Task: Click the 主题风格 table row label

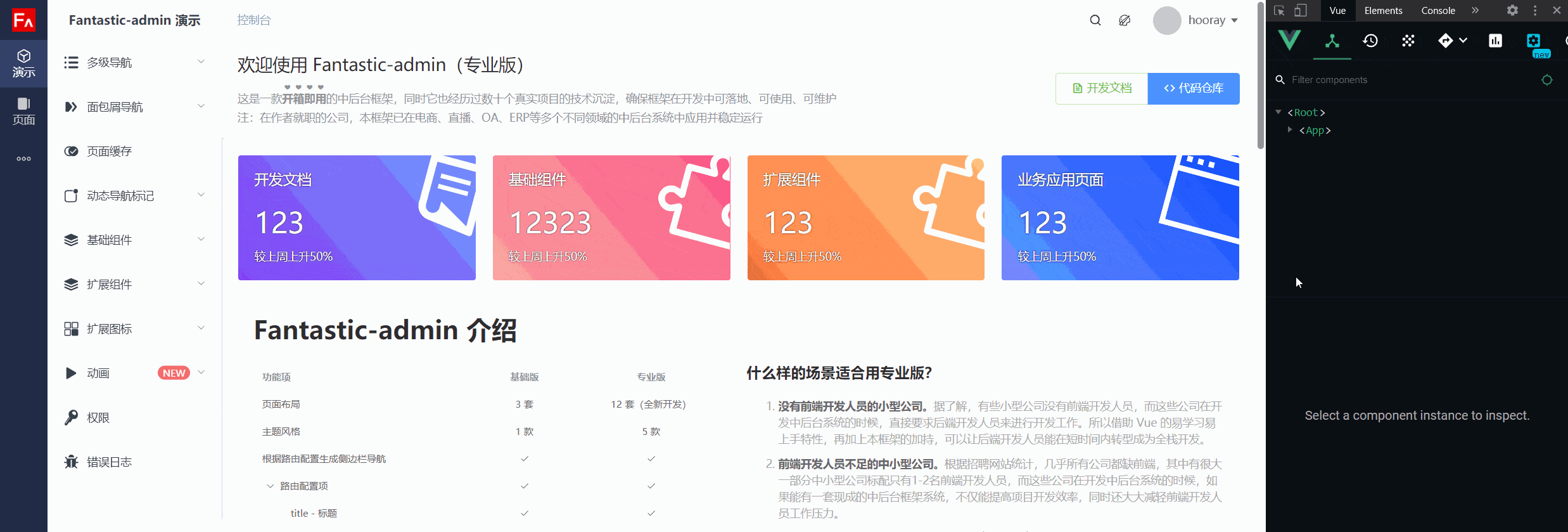Action: pyautogui.click(x=281, y=431)
